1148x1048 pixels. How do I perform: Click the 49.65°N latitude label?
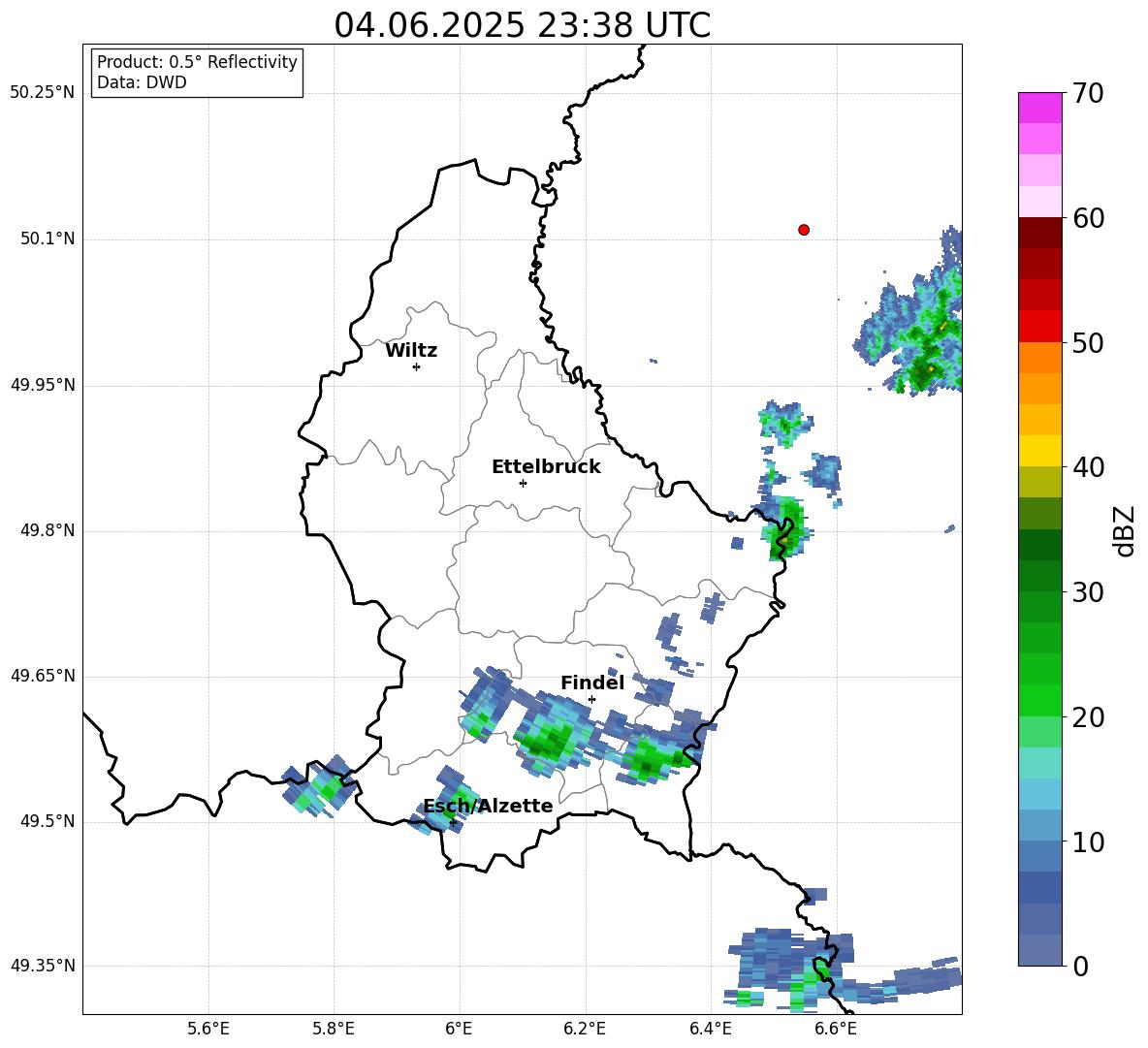(43, 675)
